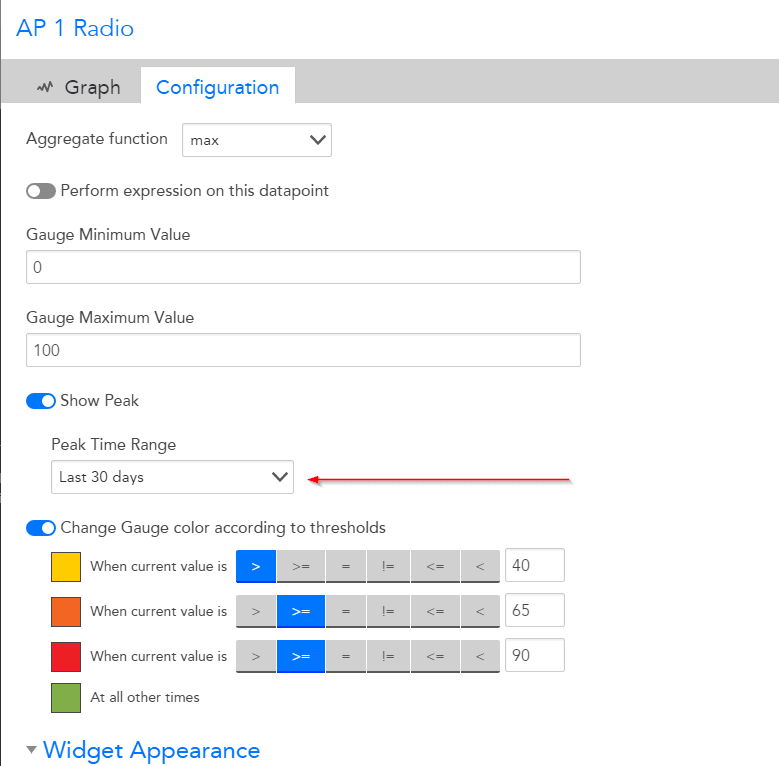This screenshot has width=779, height=766.
Task: Select <= operator in red threshold row
Action: coord(435,656)
